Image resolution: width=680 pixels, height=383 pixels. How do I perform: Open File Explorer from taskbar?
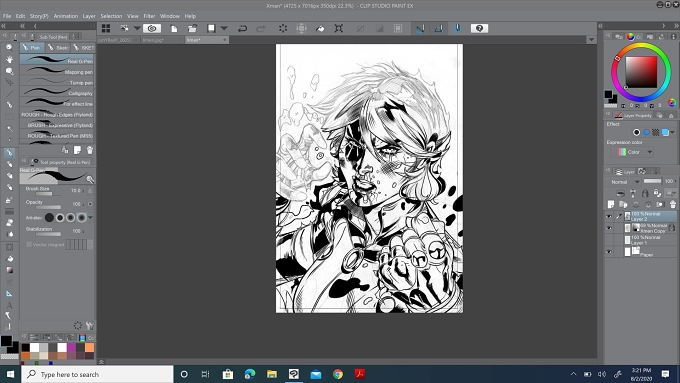pyautogui.click(x=272, y=374)
